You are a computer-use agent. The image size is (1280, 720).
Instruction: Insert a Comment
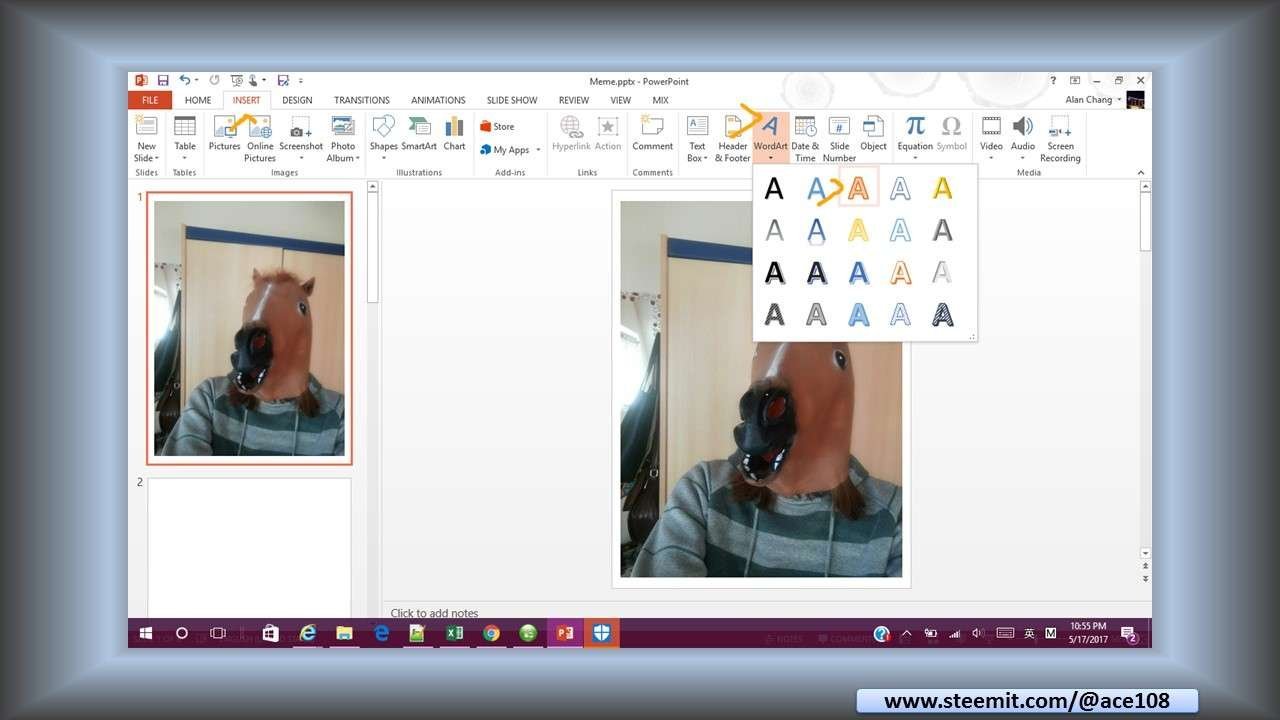click(652, 135)
